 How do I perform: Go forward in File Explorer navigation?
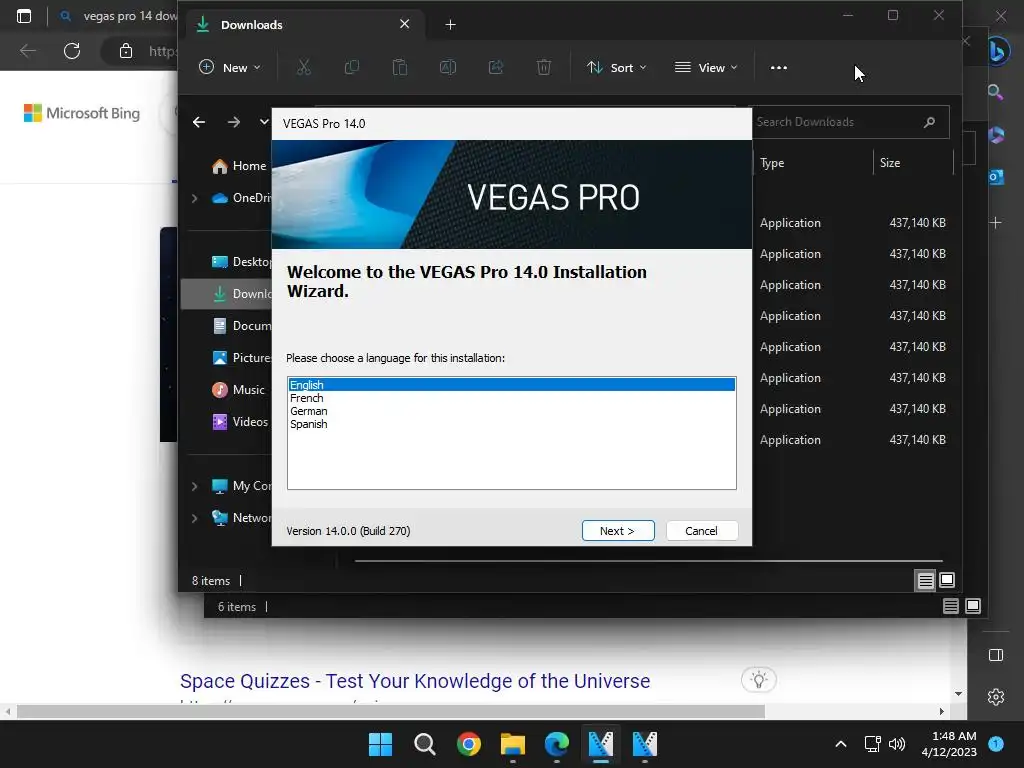pyautogui.click(x=234, y=122)
